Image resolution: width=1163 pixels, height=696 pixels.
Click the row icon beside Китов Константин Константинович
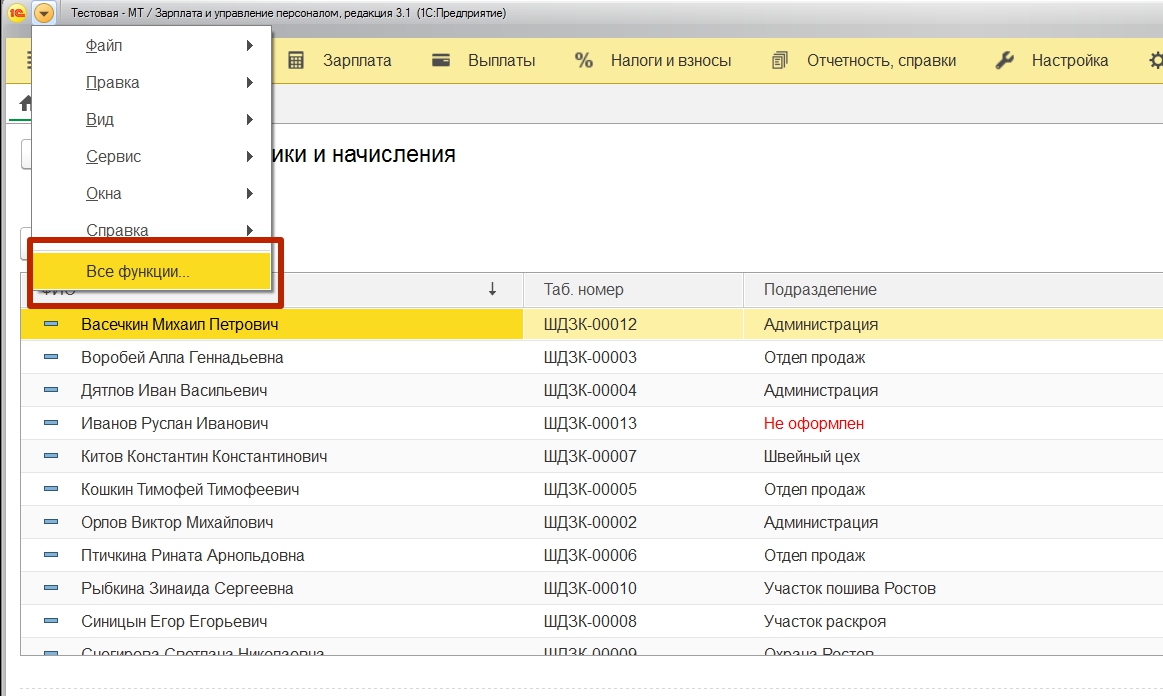pyautogui.click(x=51, y=456)
